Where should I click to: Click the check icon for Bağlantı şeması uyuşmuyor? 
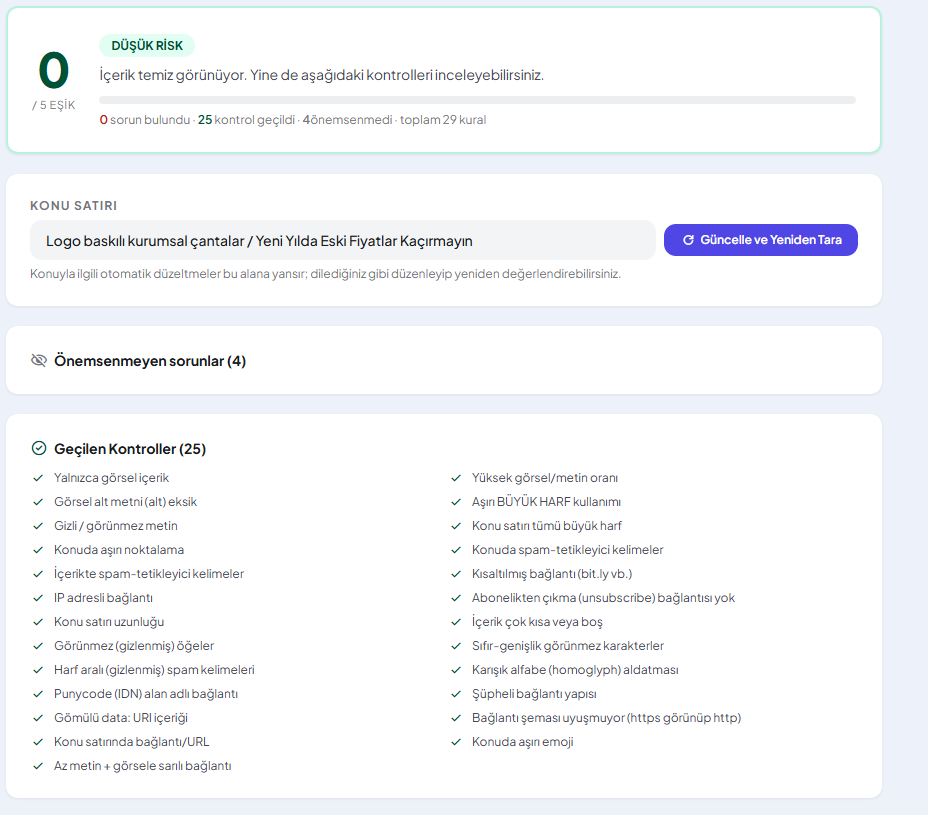[456, 717]
